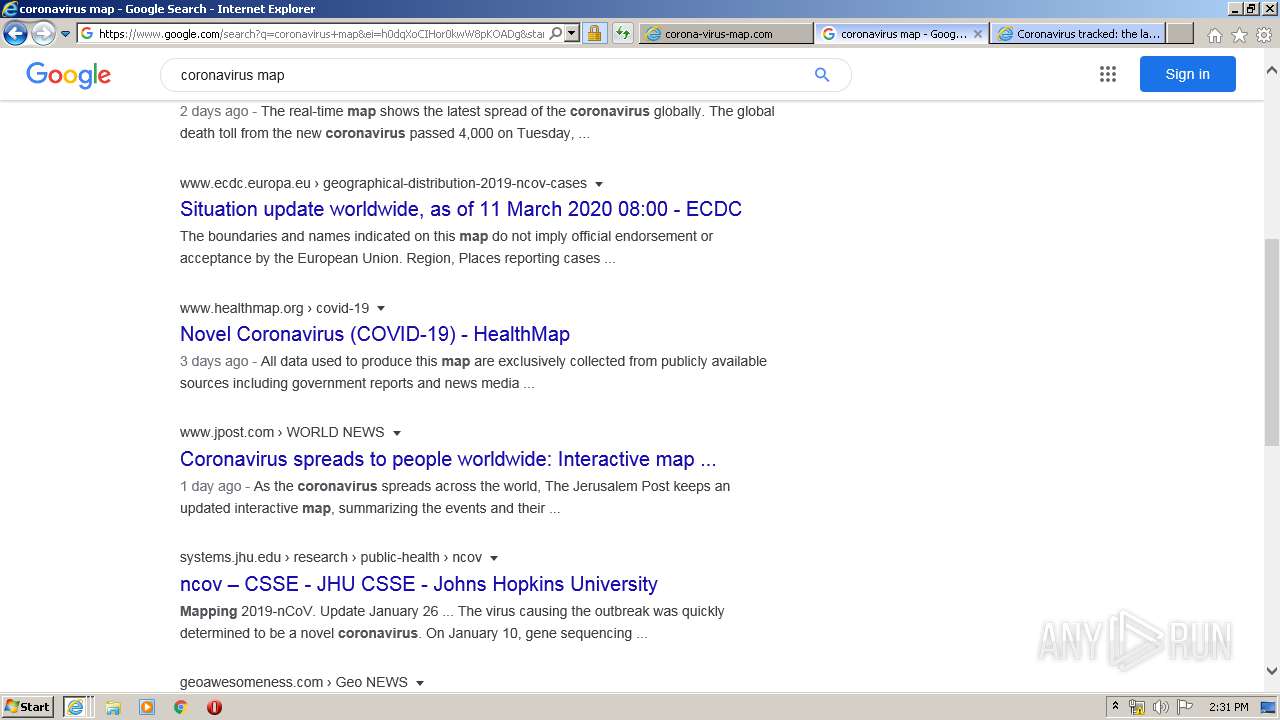The width and height of the screenshot is (1280, 720).
Task: Go forward with the Forward arrow button
Action: coord(43,33)
